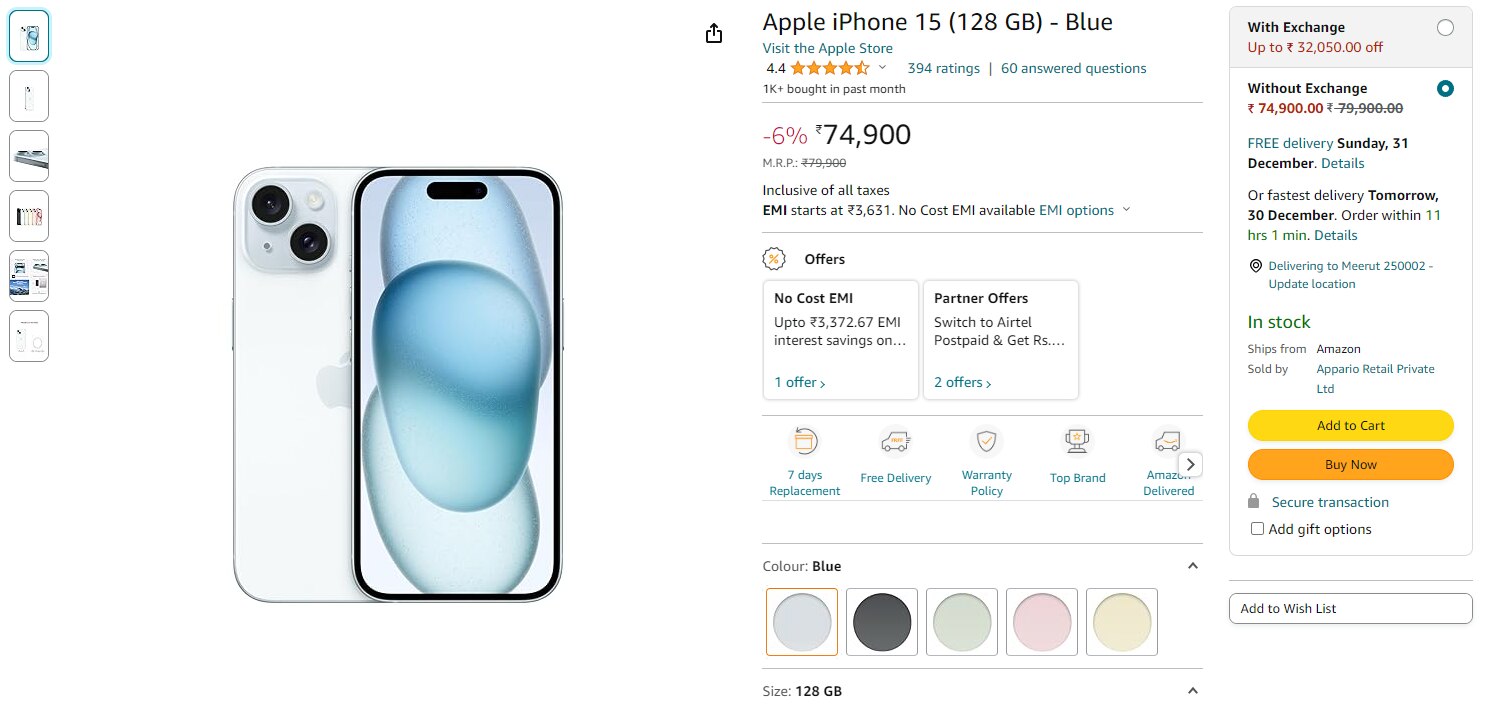The image size is (1512, 707).
Task: Open the Partner Offers card
Action: click(1000, 340)
